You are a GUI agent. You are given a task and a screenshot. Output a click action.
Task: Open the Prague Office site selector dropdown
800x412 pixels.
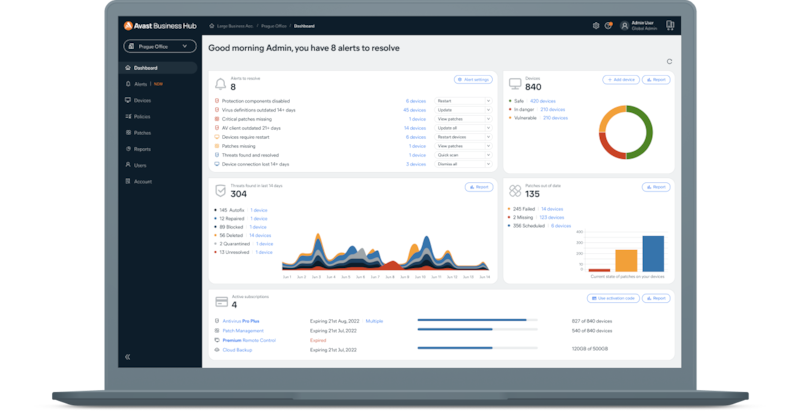tap(160, 46)
